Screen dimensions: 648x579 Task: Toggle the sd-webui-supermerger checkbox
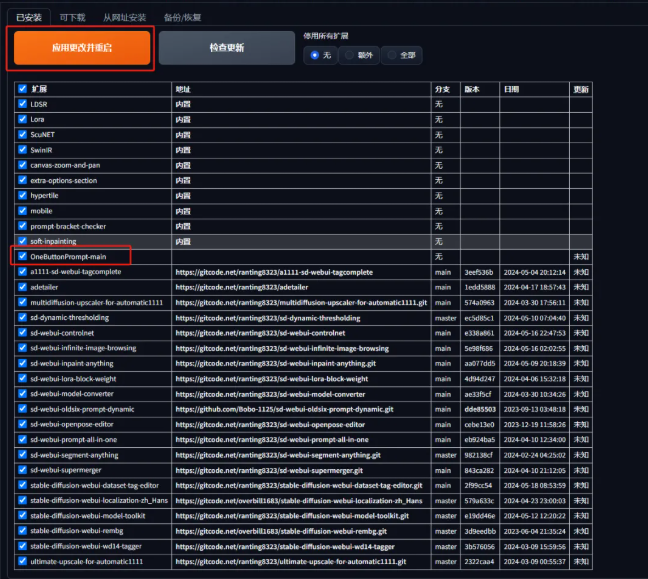click(22, 470)
